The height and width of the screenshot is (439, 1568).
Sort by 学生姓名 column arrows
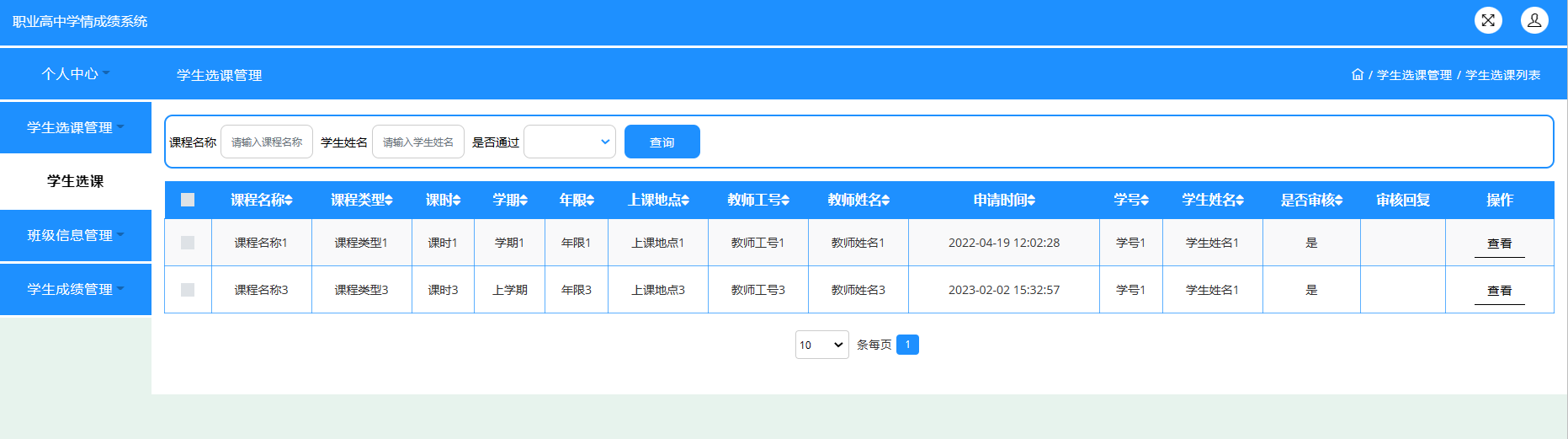point(1240,201)
